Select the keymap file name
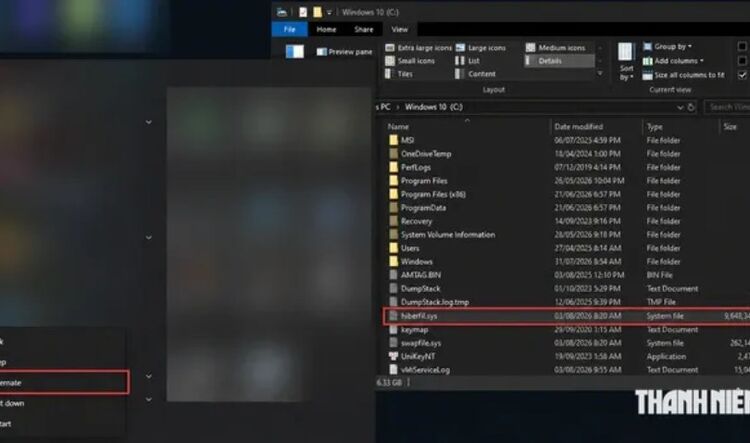 point(414,329)
